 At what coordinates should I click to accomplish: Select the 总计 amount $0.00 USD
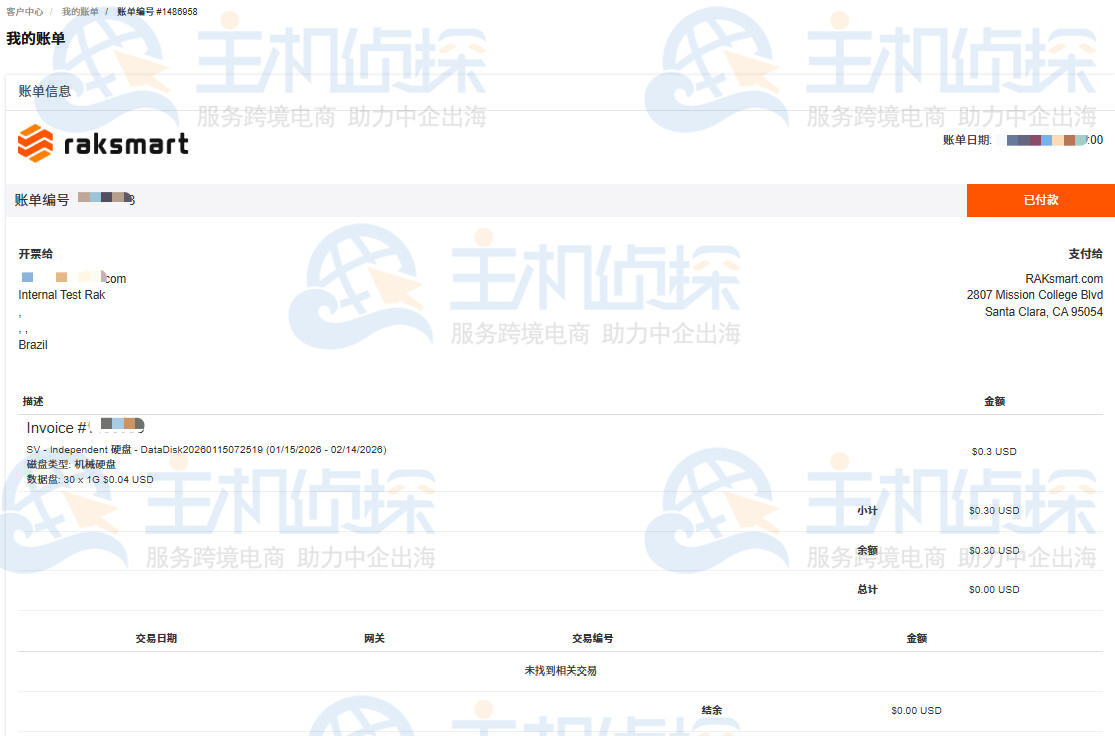click(x=994, y=590)
